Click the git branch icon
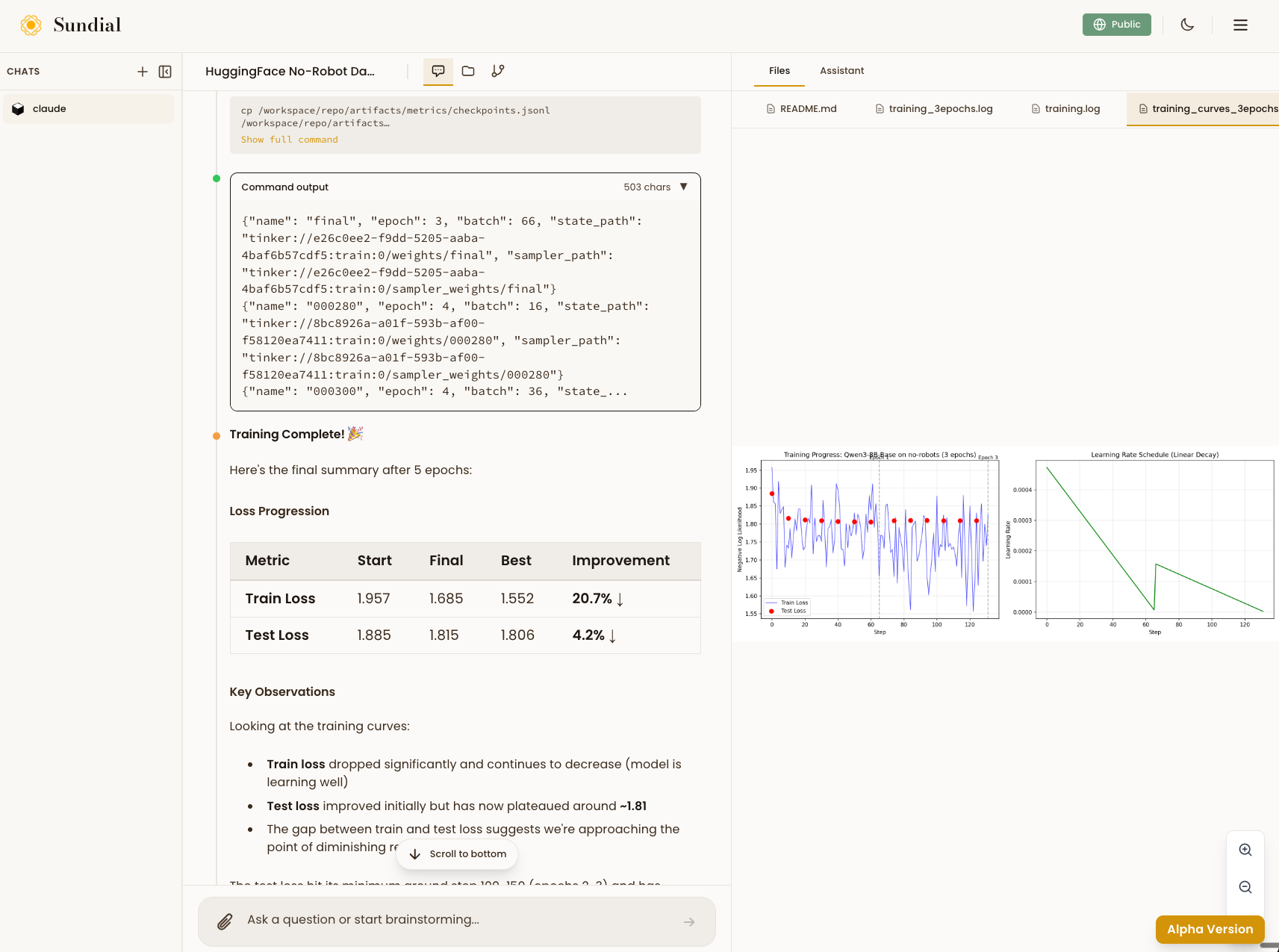Image resolution: width=1279 pixels, height=952 pixels. 498,71
